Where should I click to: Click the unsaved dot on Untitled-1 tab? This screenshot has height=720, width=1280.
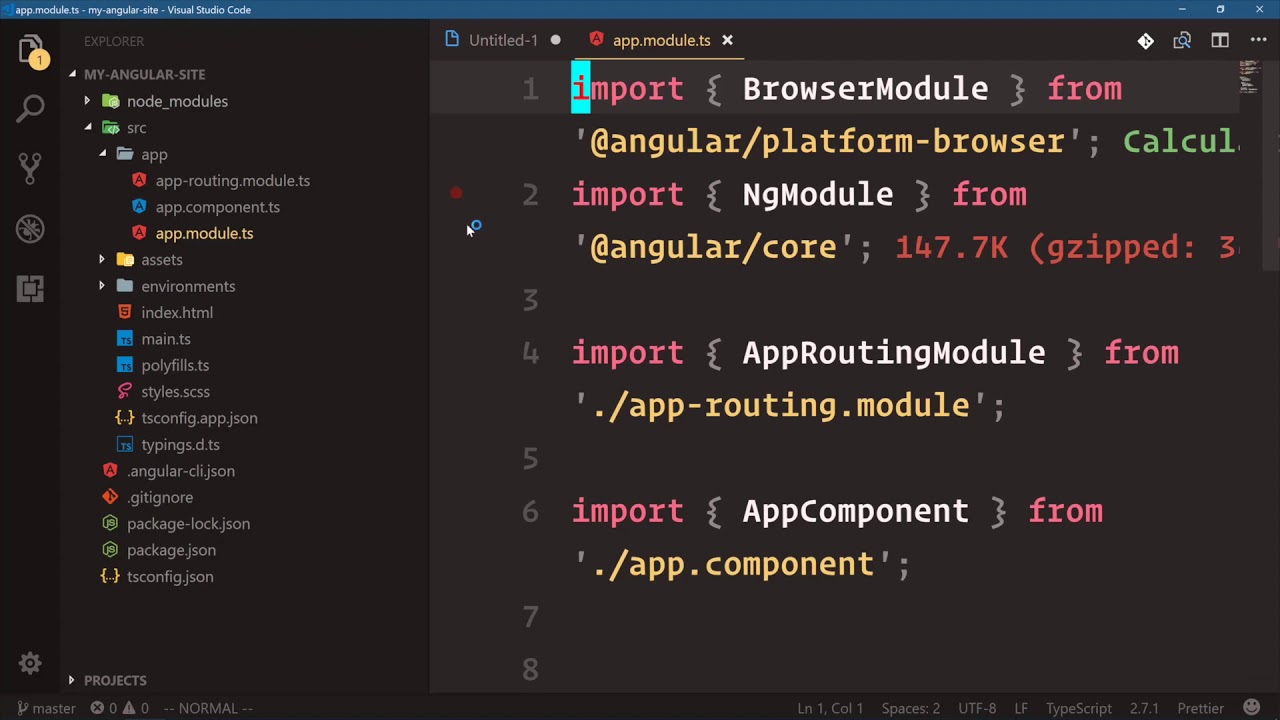pyautogui.click(x=555, y=40)
